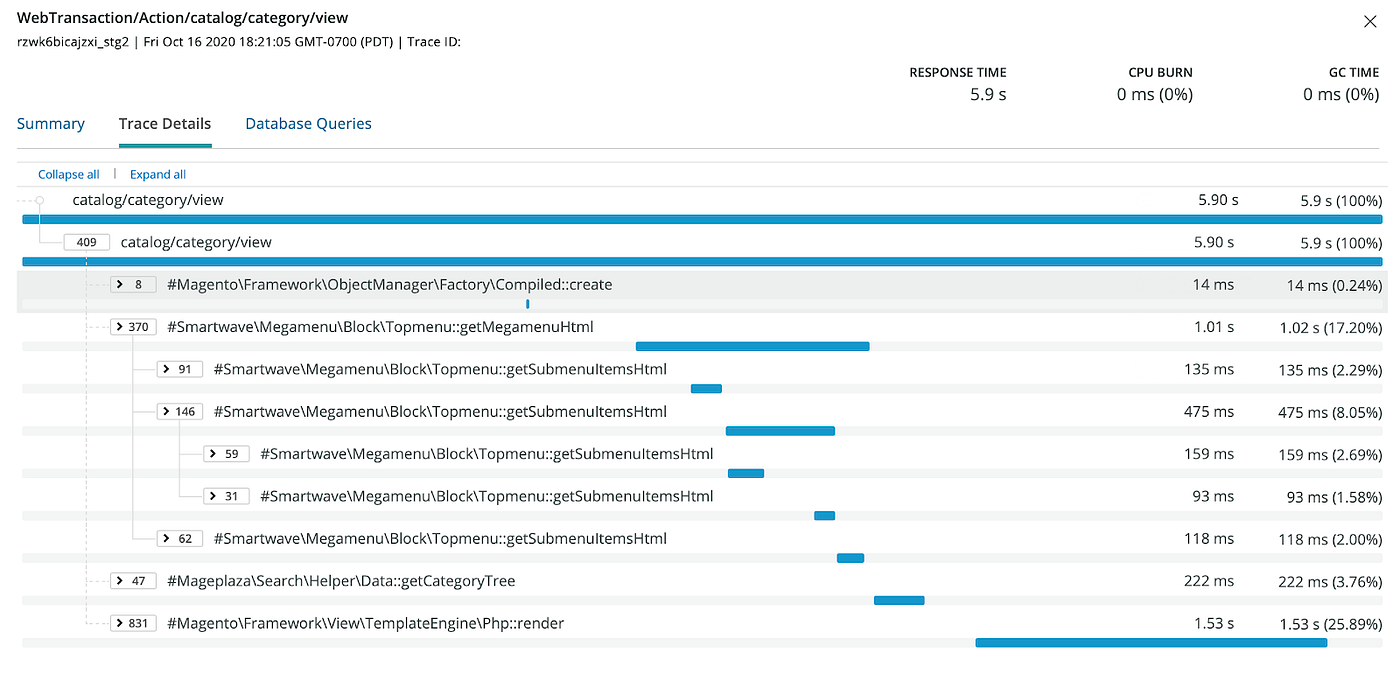The image size is (1400, 697).
Task: Click the rzwk6bicajzxi_stg2 trace info line
Action: tap(238, 42)
